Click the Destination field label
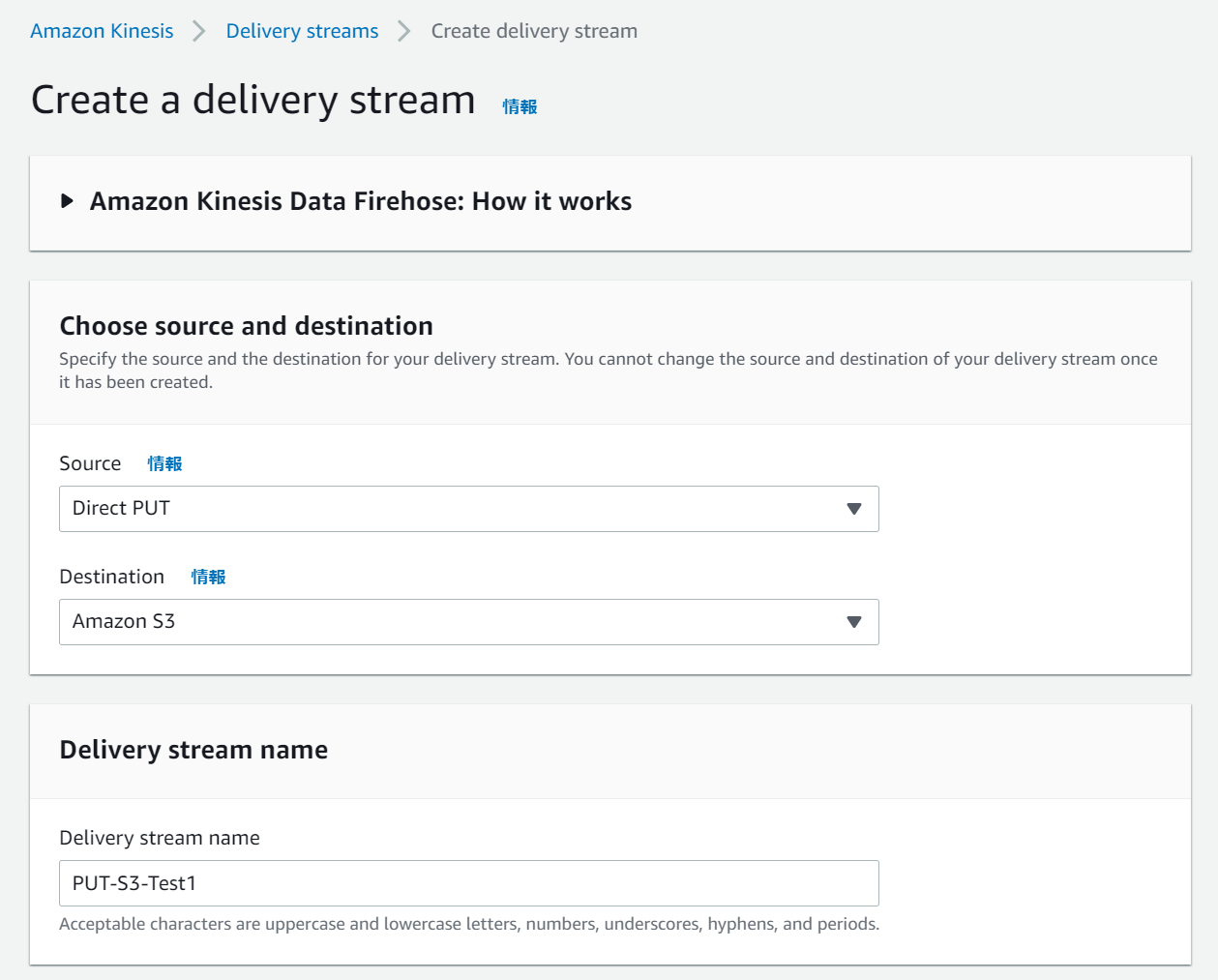The height and width of the screenshot is (980, 1218). pos(112,577)
